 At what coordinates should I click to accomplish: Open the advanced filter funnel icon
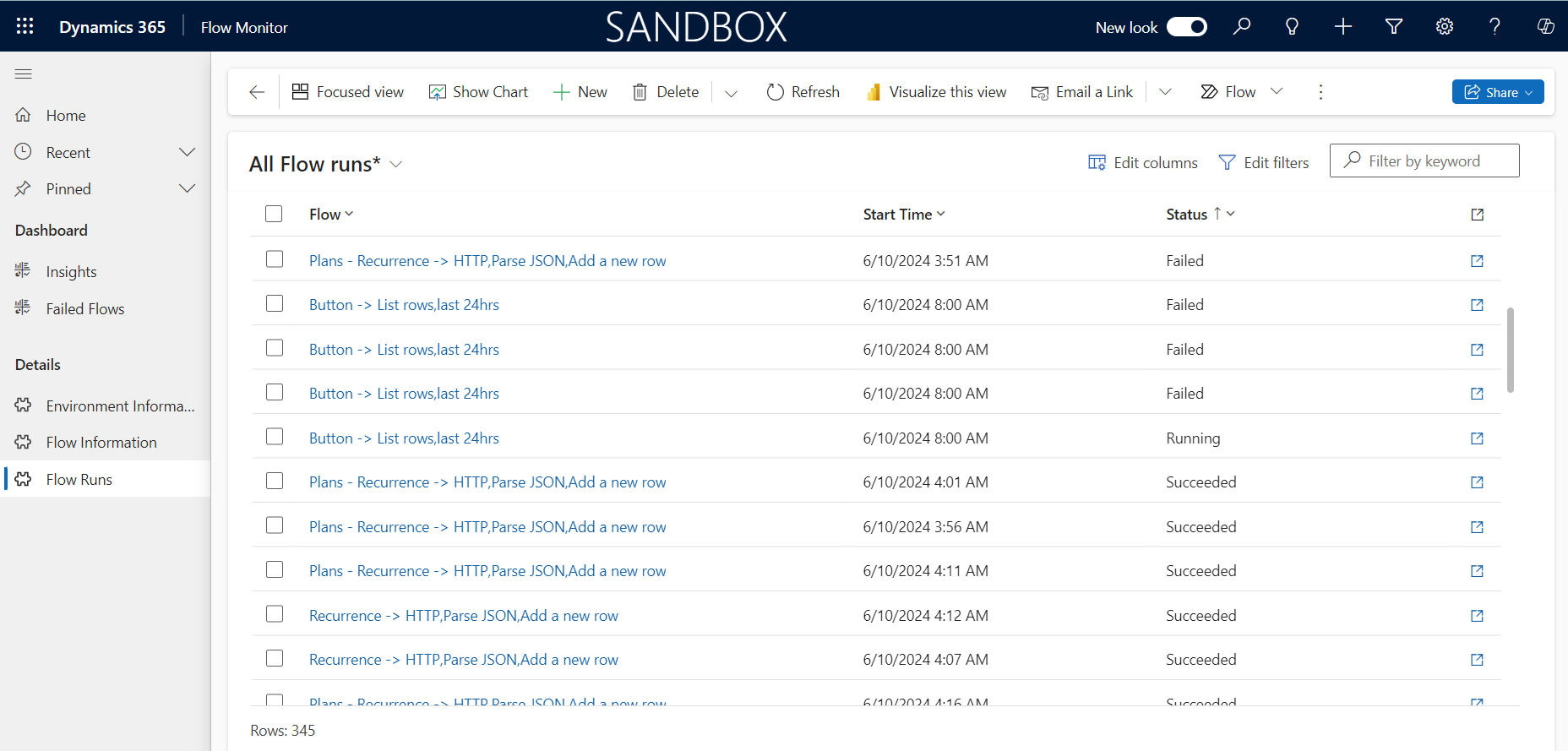coord(1394,26)
